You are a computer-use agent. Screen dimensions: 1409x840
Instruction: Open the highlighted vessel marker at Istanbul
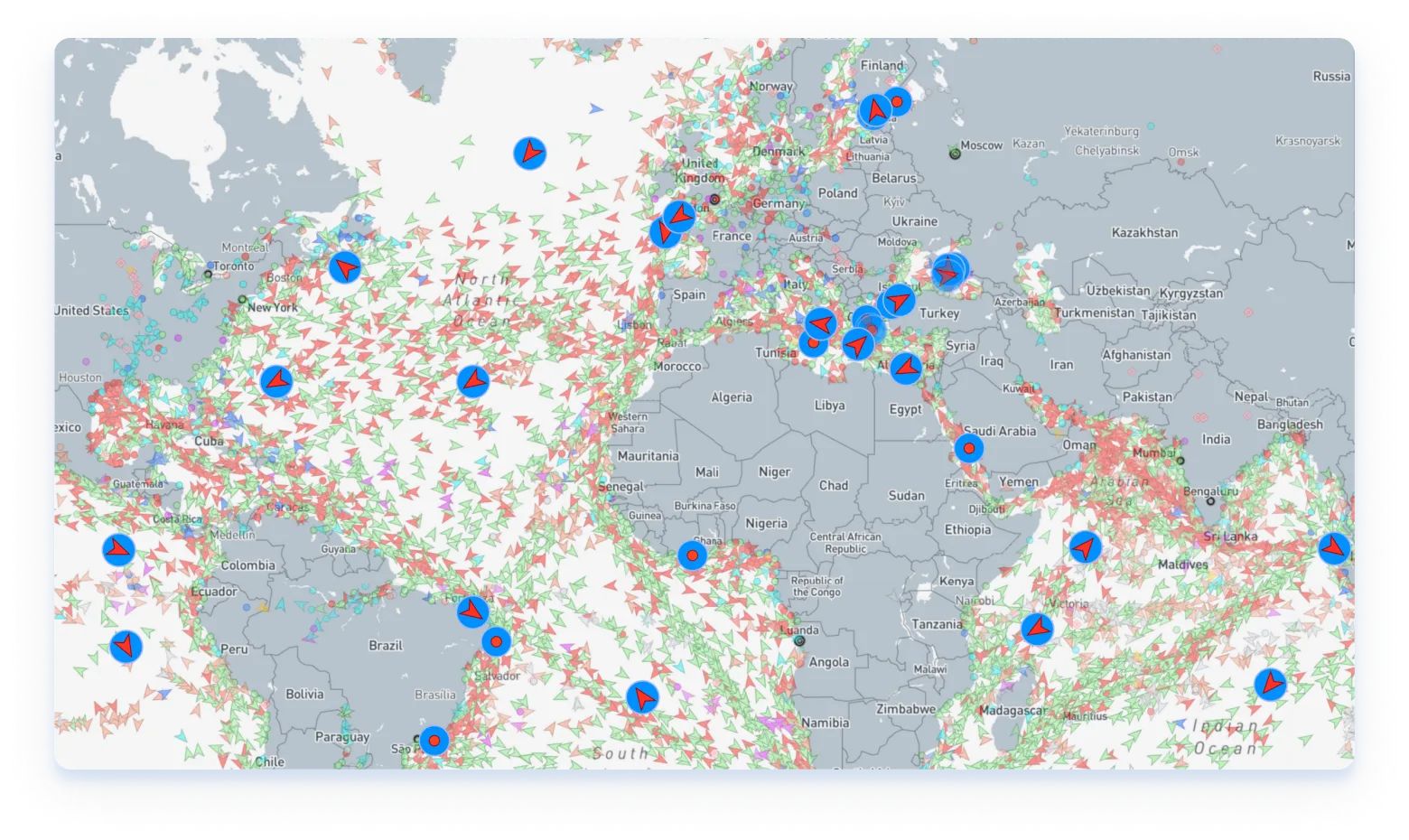pyautogui.click(x=898, y=300)
